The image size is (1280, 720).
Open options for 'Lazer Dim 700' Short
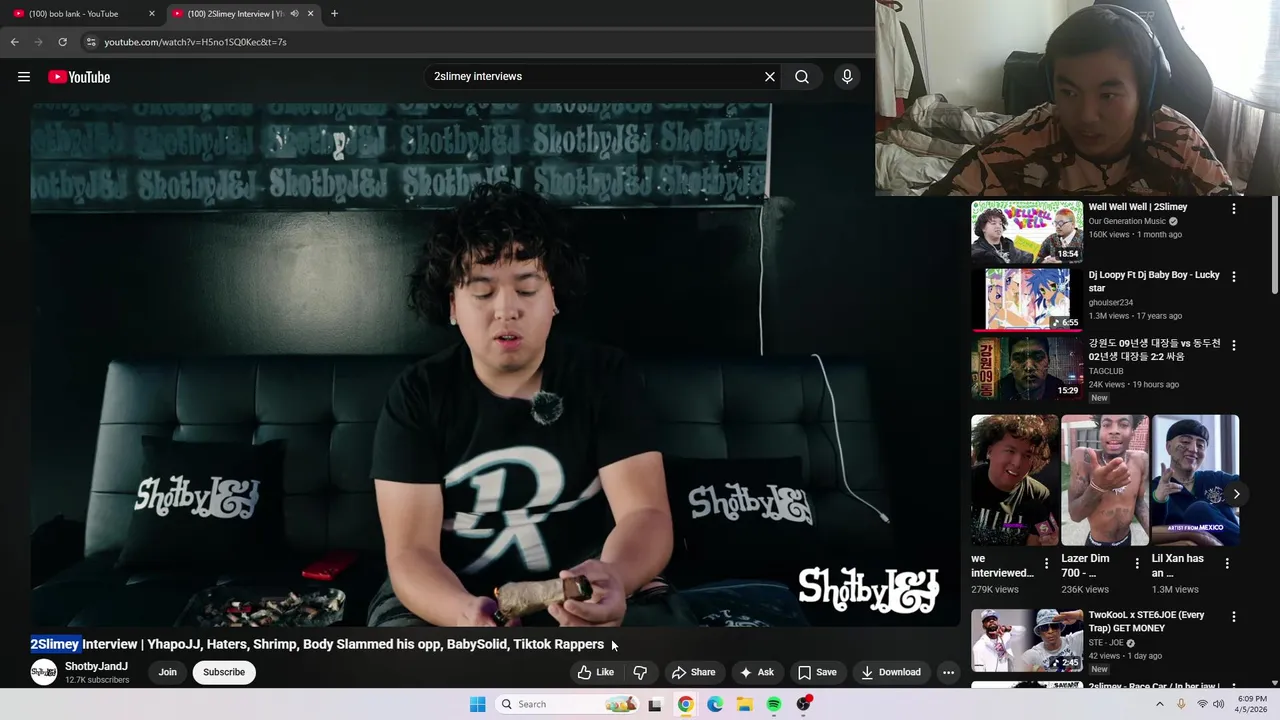pyautogui.click(x=1137, y=564)
